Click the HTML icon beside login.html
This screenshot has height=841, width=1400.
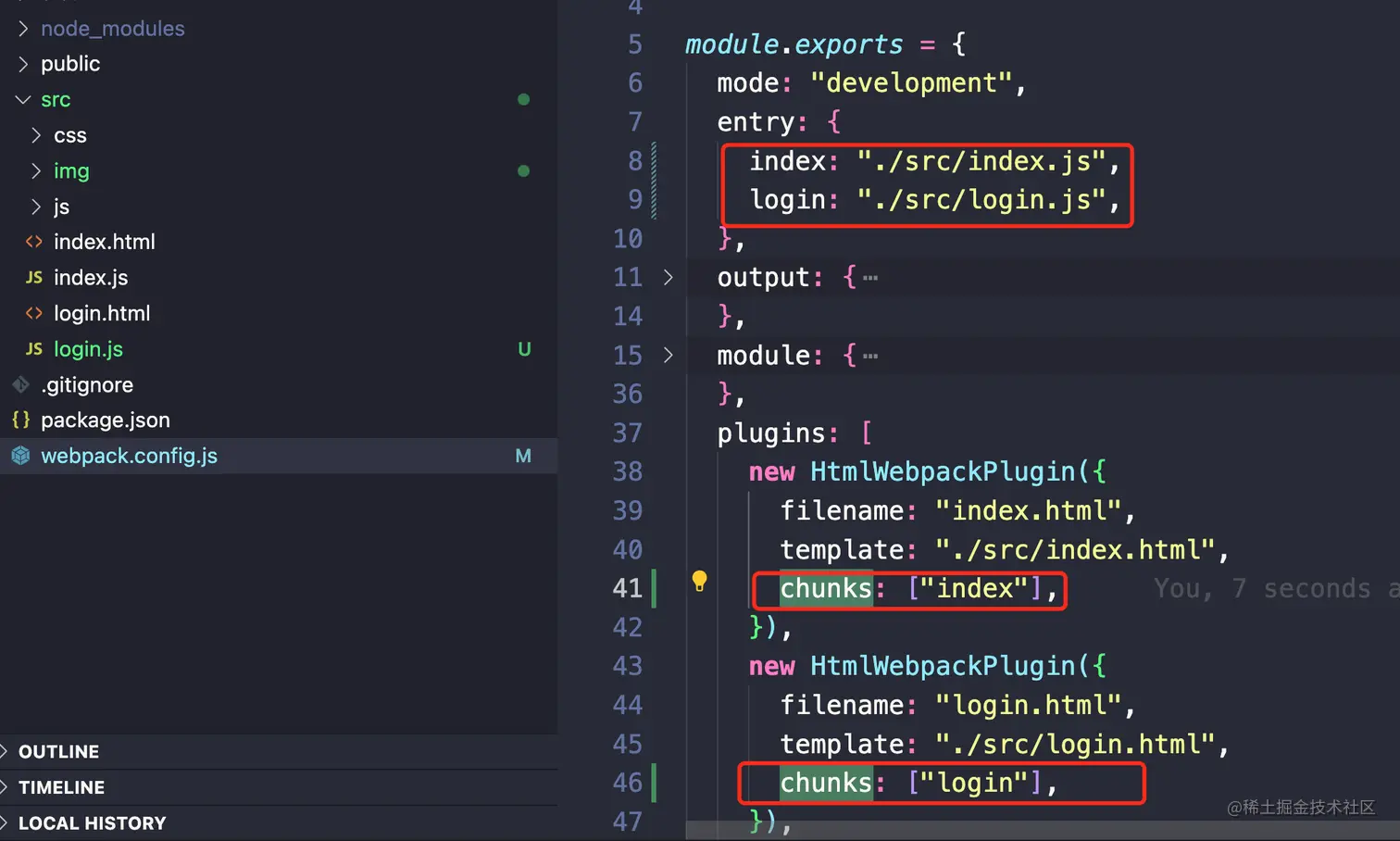34,313
